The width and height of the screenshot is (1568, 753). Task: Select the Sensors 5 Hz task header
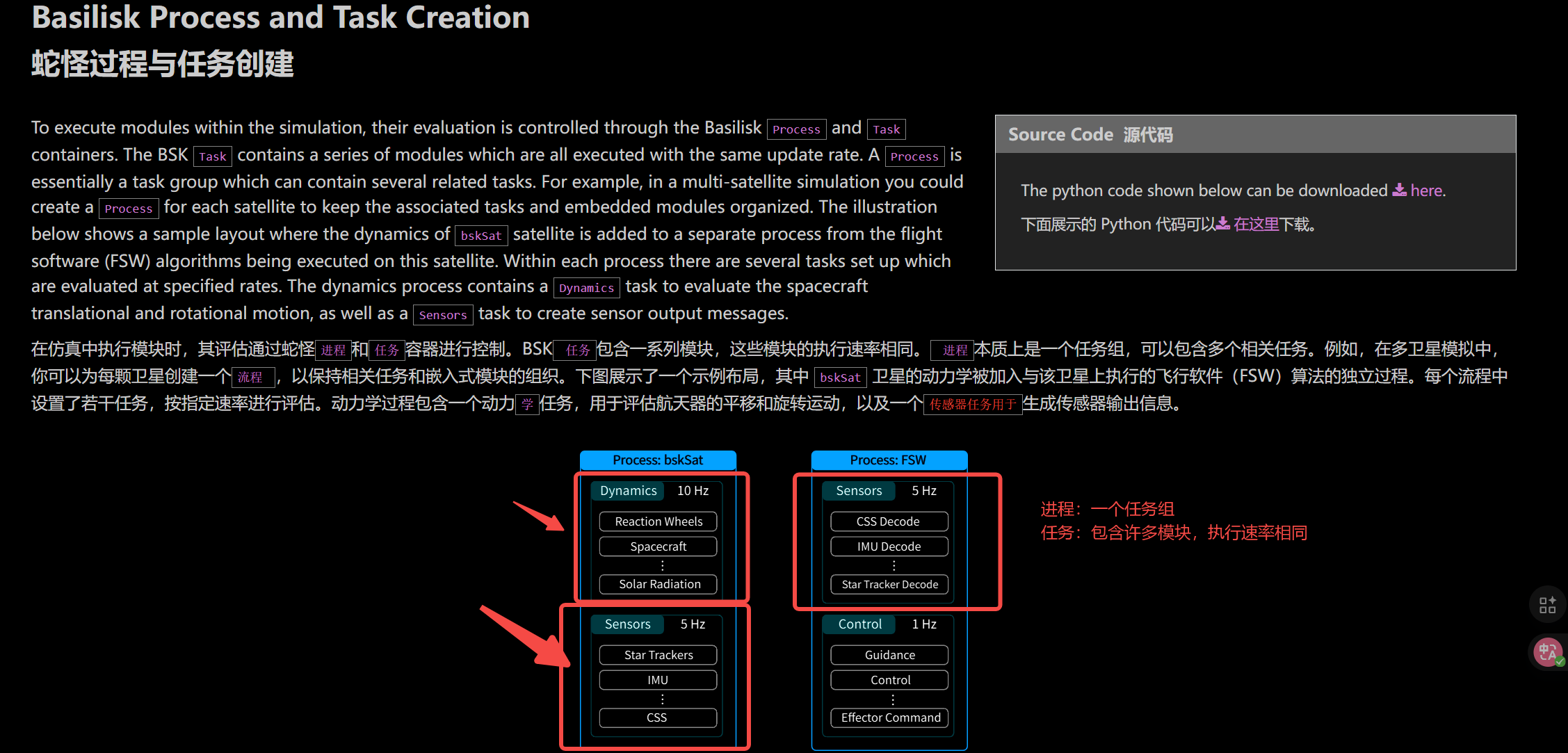tap(627, 624)
